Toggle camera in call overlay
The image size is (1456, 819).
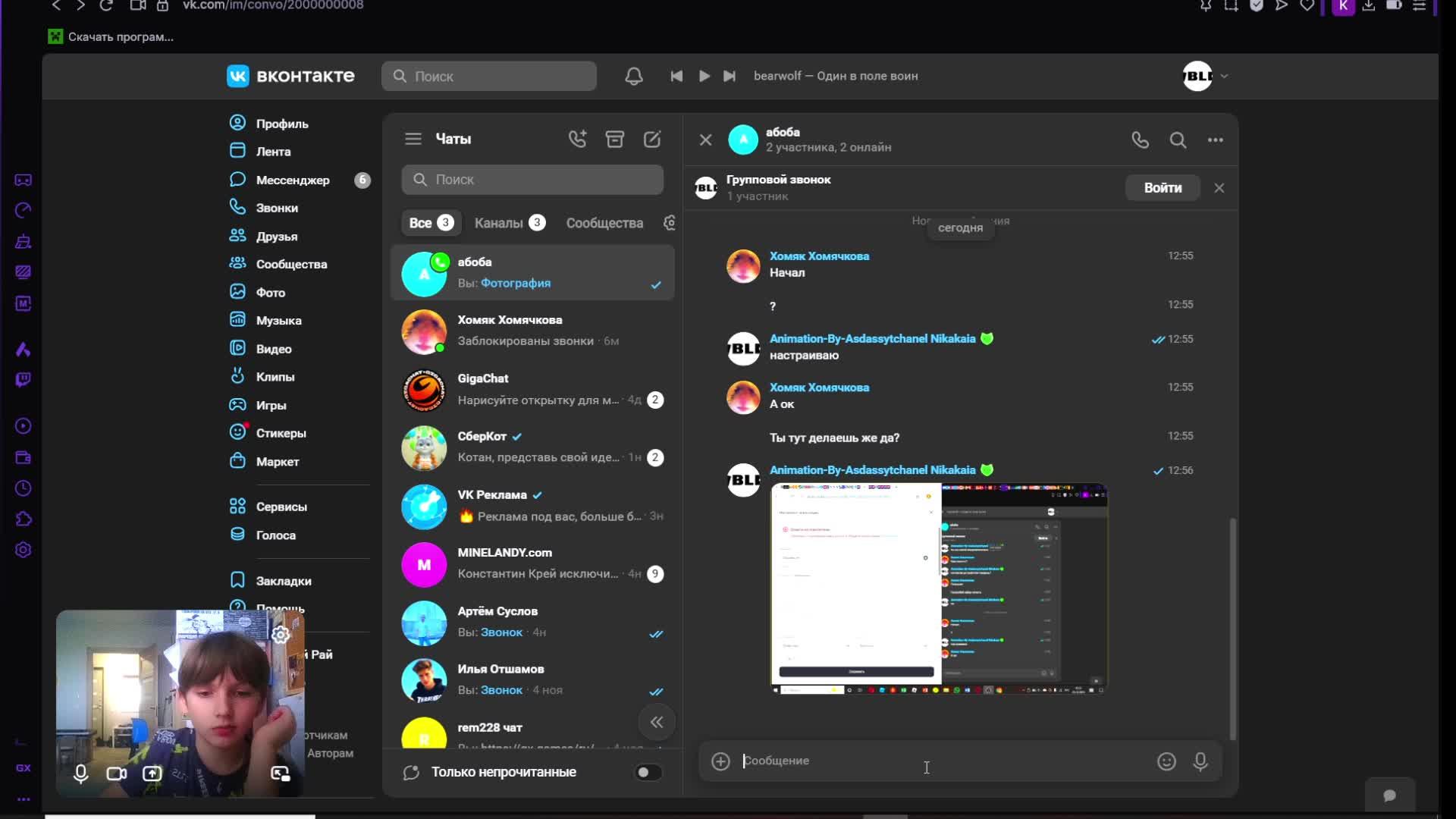pos(117,773)
